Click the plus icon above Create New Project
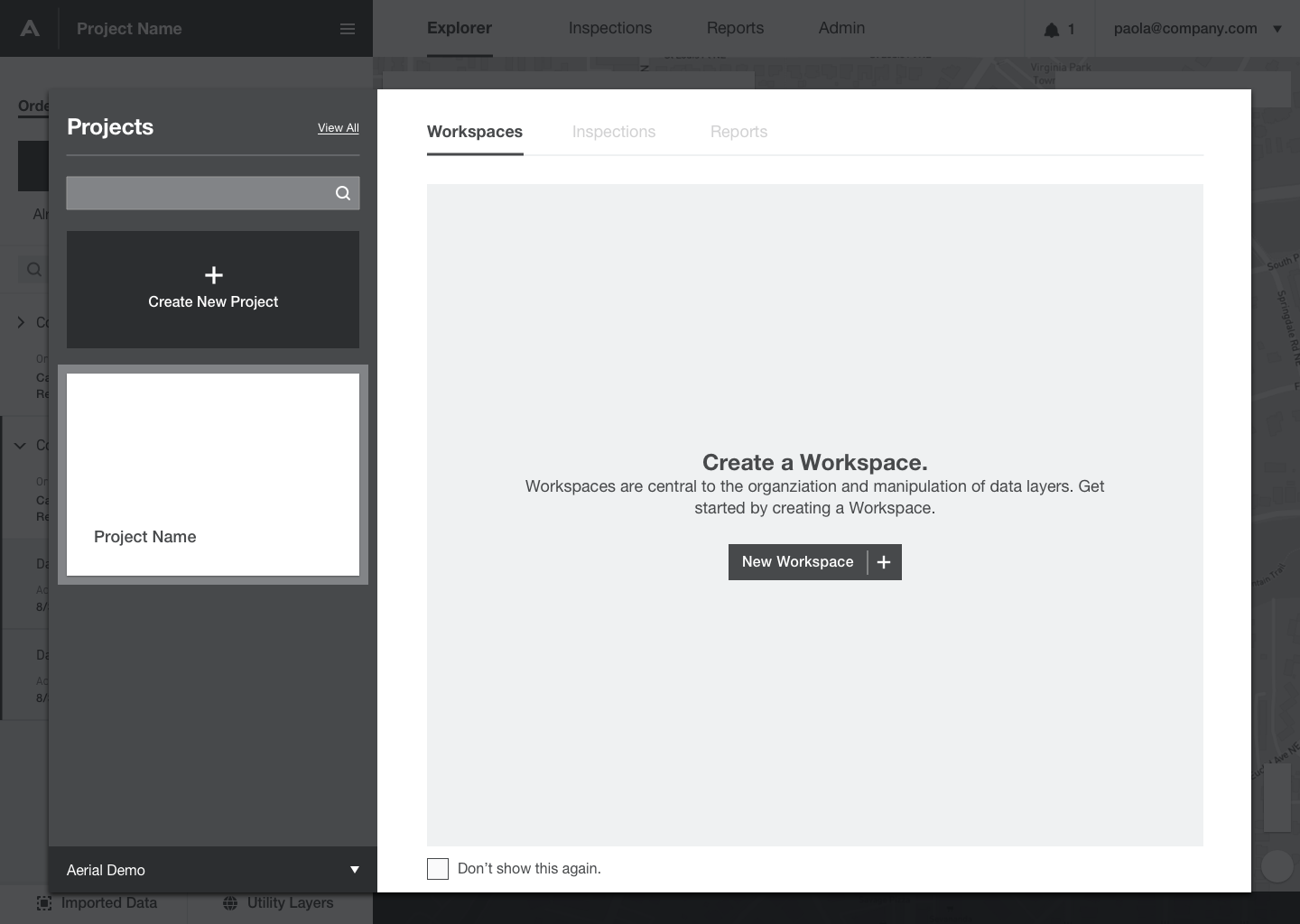 click(x=213, y=274)
